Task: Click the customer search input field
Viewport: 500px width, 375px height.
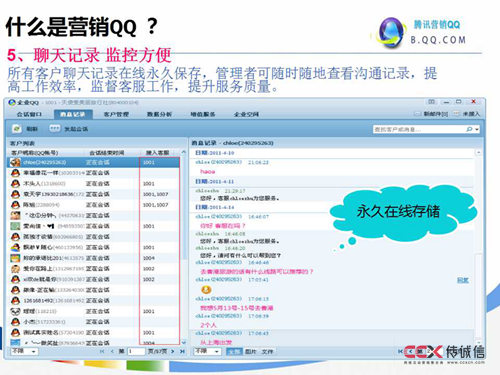Action: click(419, 129)
